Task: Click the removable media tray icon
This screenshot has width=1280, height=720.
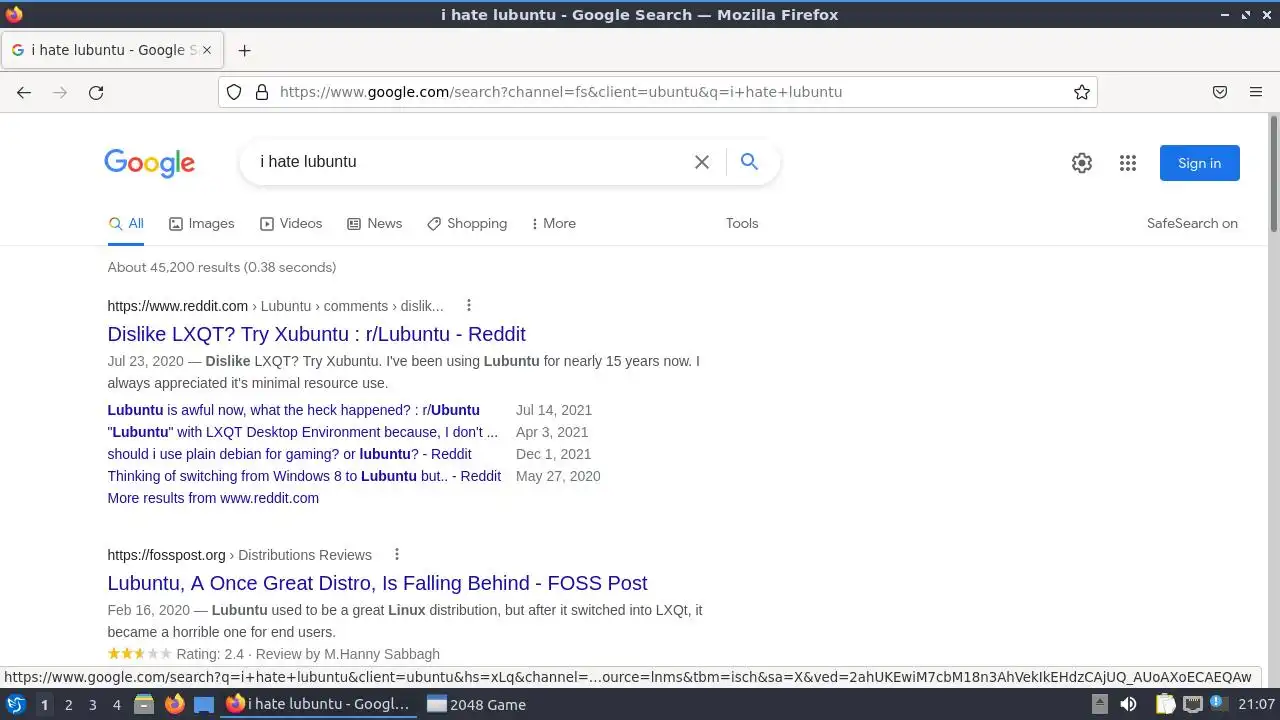Action: coord(1099,705)
